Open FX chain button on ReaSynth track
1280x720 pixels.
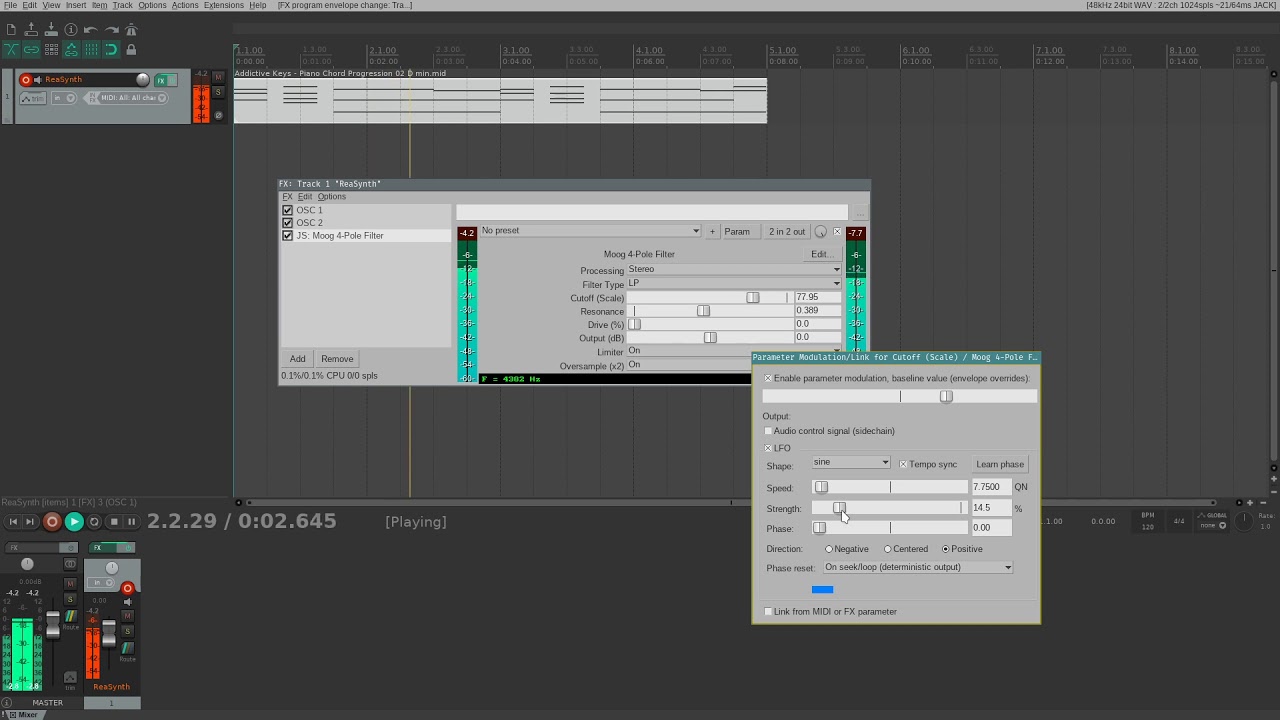click(160, 80)
